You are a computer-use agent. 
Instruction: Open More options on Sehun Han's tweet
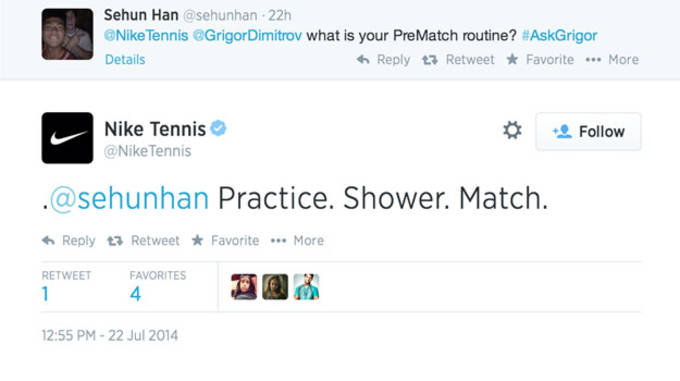(x=612, y=59)
